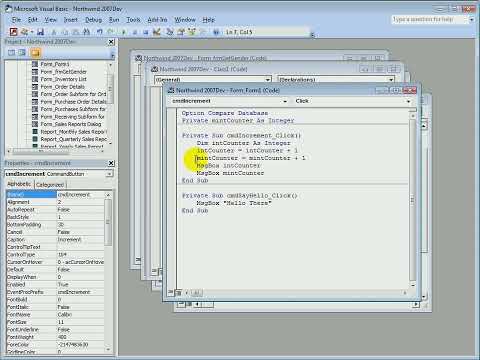Click the Procedure View button in Form1 code window

click(x=171, y=292)
